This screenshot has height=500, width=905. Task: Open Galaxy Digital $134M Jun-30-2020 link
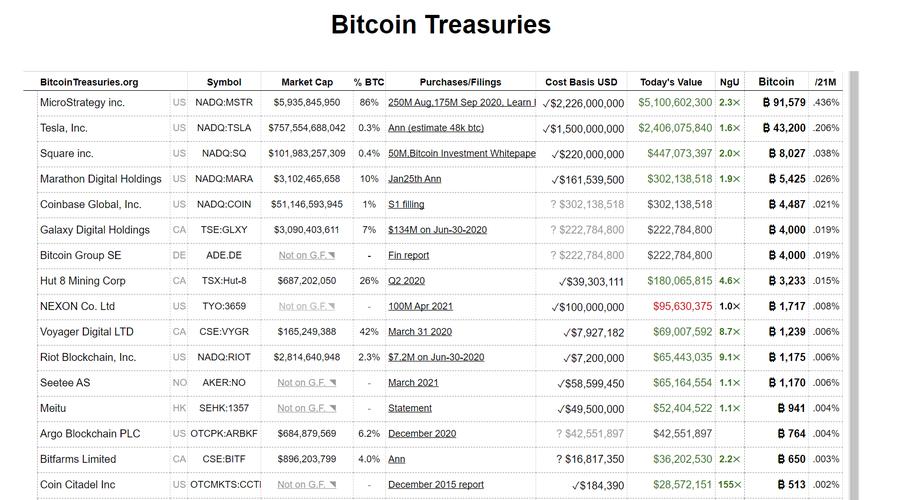(437, 230)
